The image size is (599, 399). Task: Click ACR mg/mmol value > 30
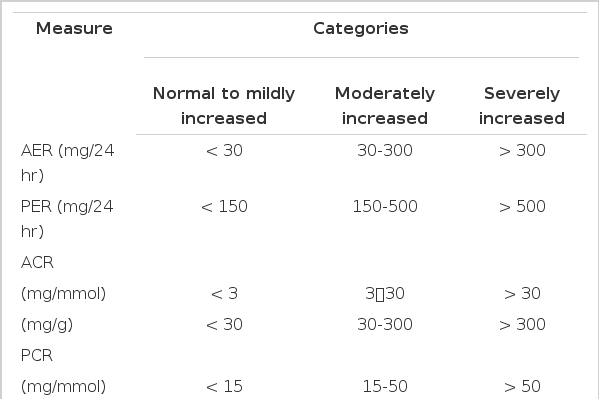522,294
